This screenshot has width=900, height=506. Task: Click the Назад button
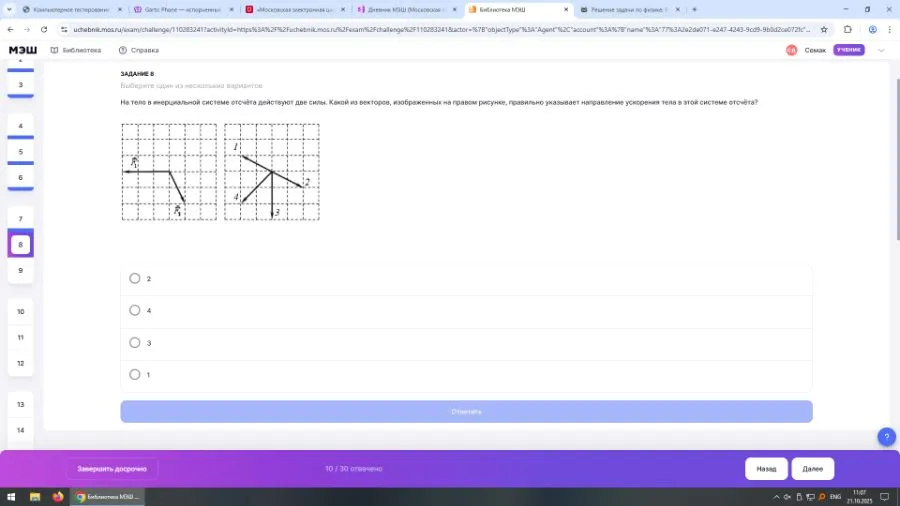tap(766, 469)
